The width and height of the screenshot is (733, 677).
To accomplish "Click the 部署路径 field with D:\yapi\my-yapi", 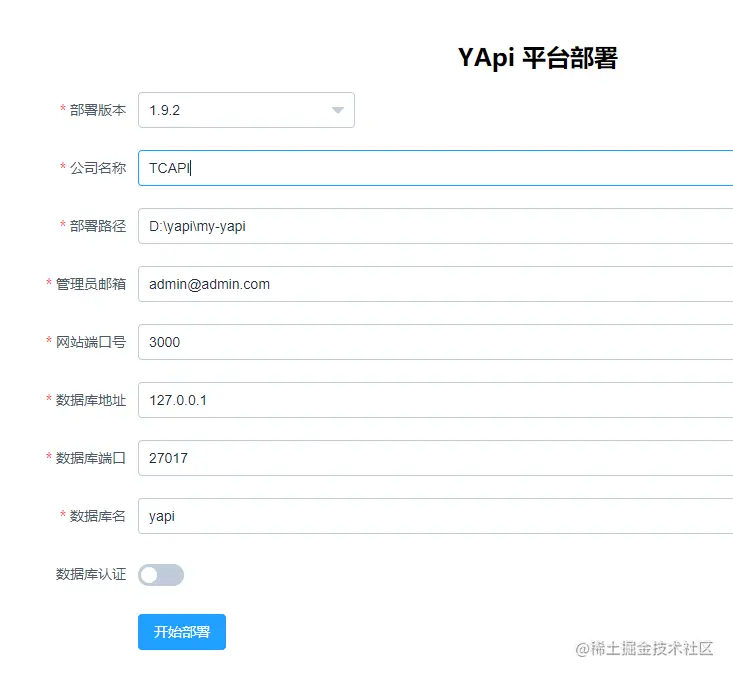I will 436,226.
